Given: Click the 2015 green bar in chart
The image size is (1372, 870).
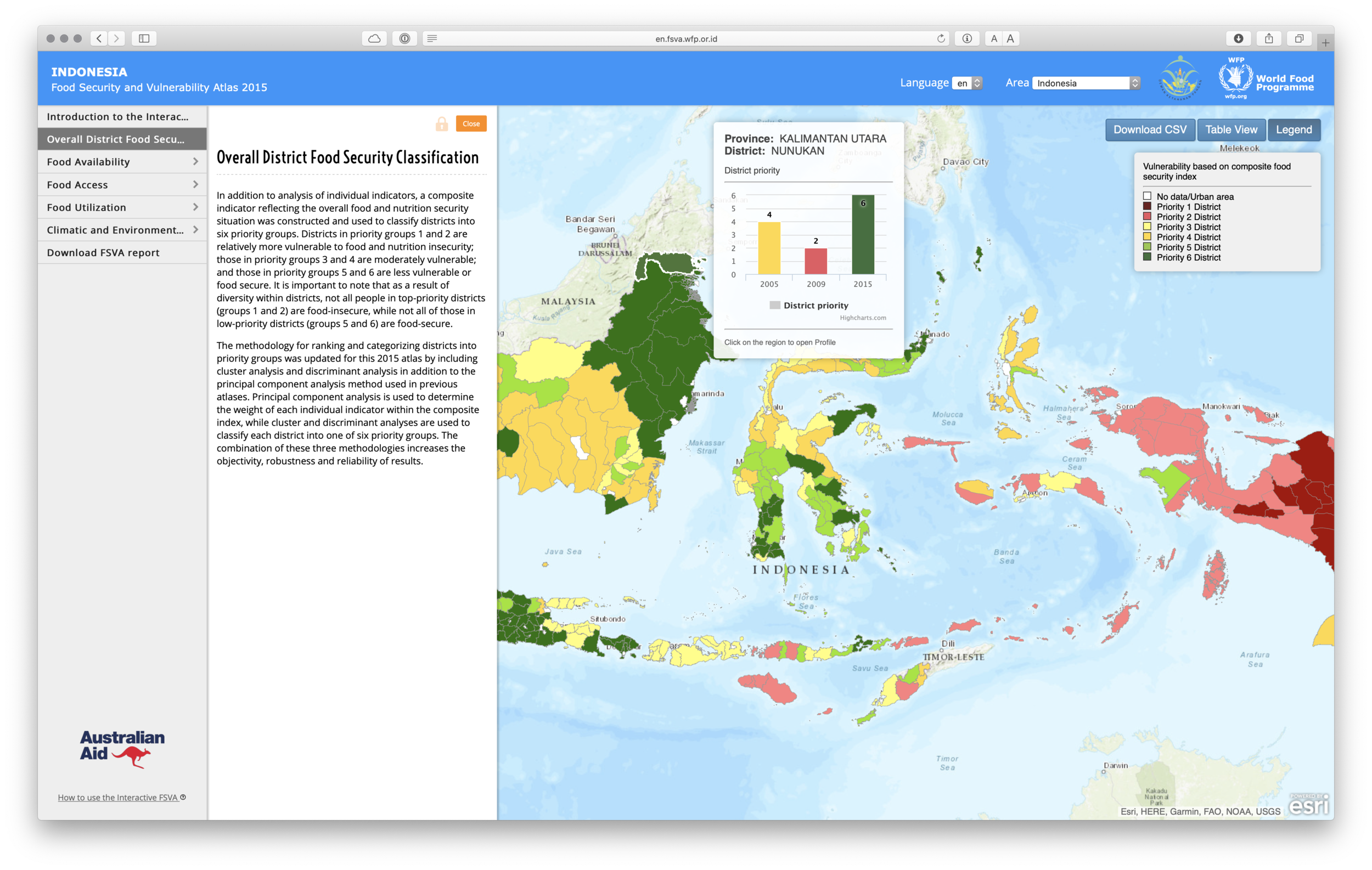Looking at the screenshot, I should coord(863,235).
